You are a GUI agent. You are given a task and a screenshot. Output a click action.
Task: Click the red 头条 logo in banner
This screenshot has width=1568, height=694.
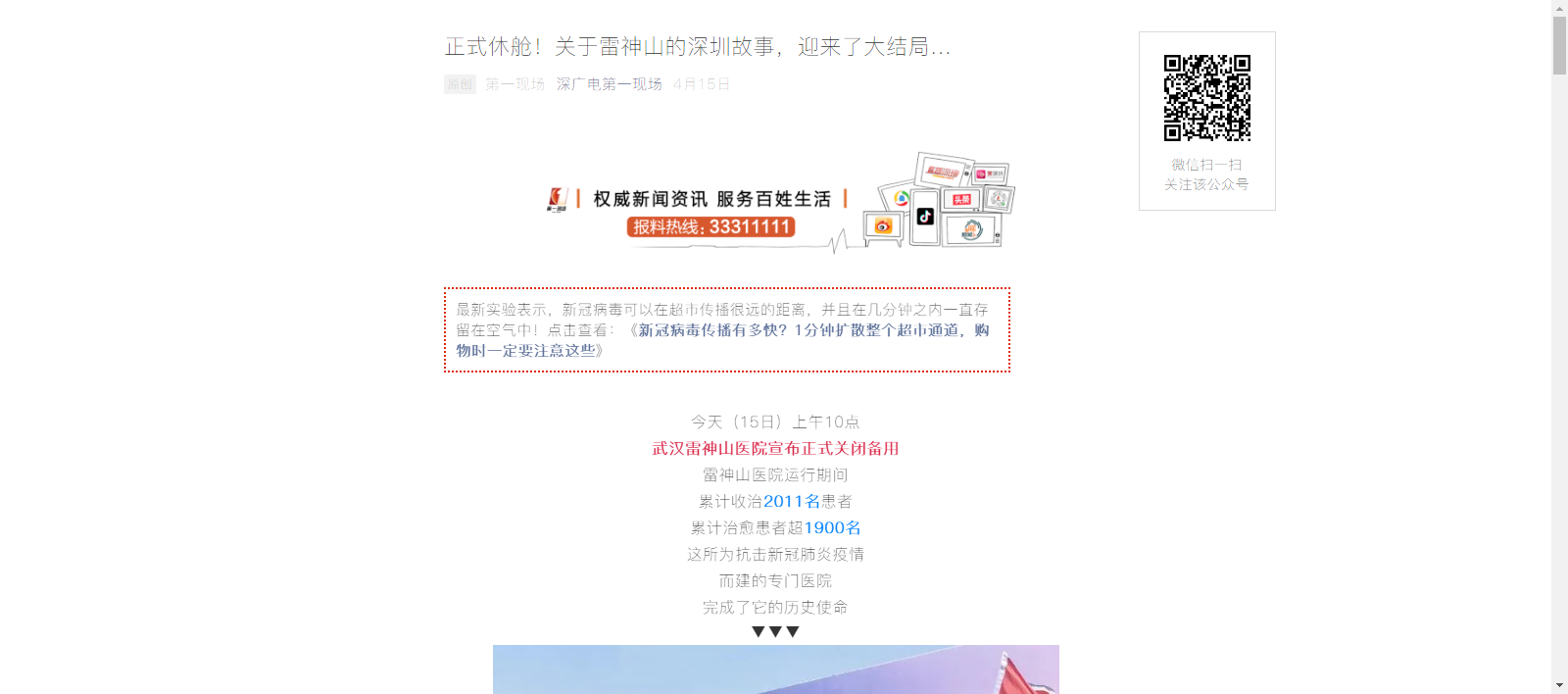click(x=961, y=199)
